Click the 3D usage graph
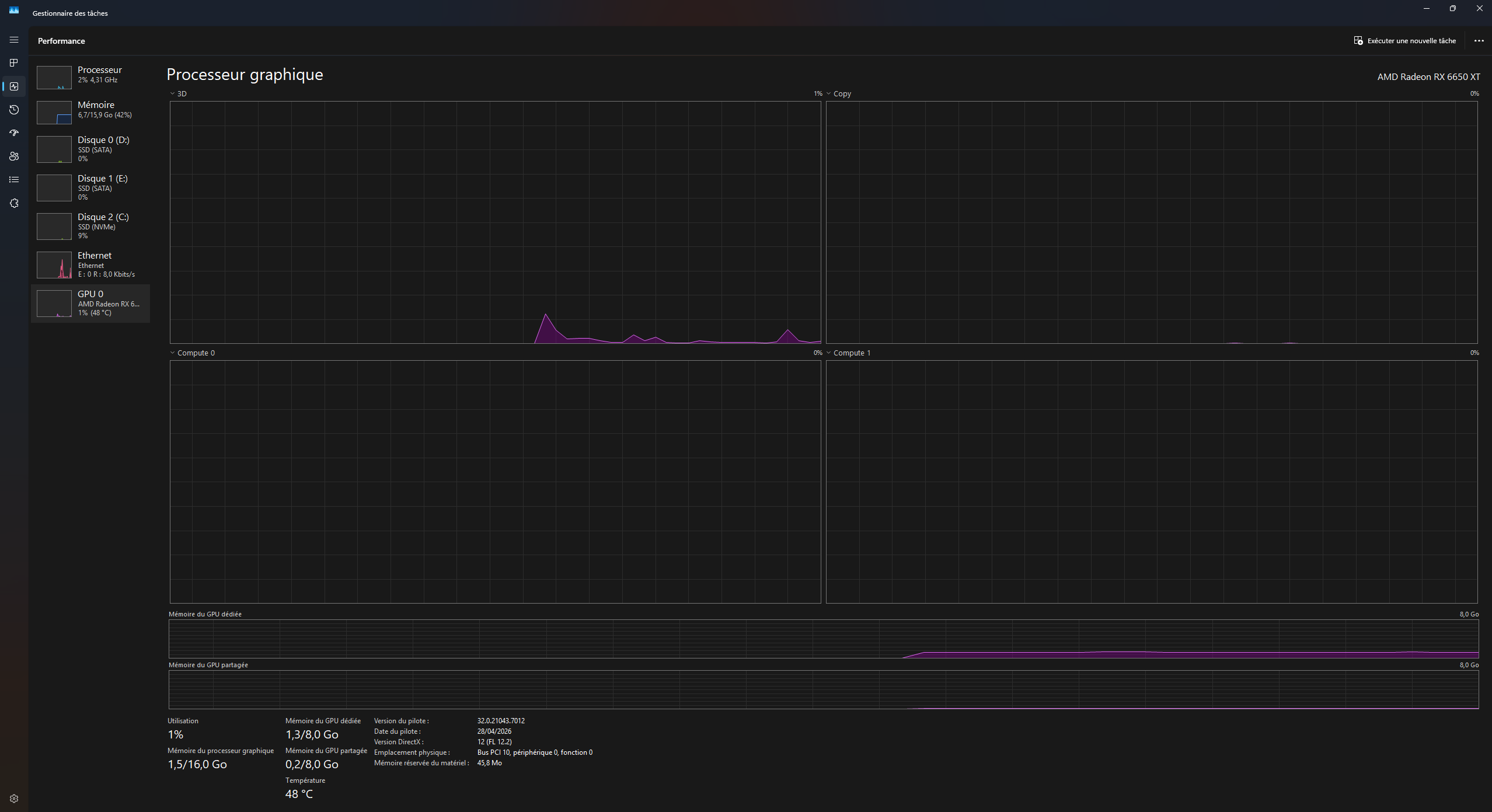1492x812 pixels. (x=495, y=222)
